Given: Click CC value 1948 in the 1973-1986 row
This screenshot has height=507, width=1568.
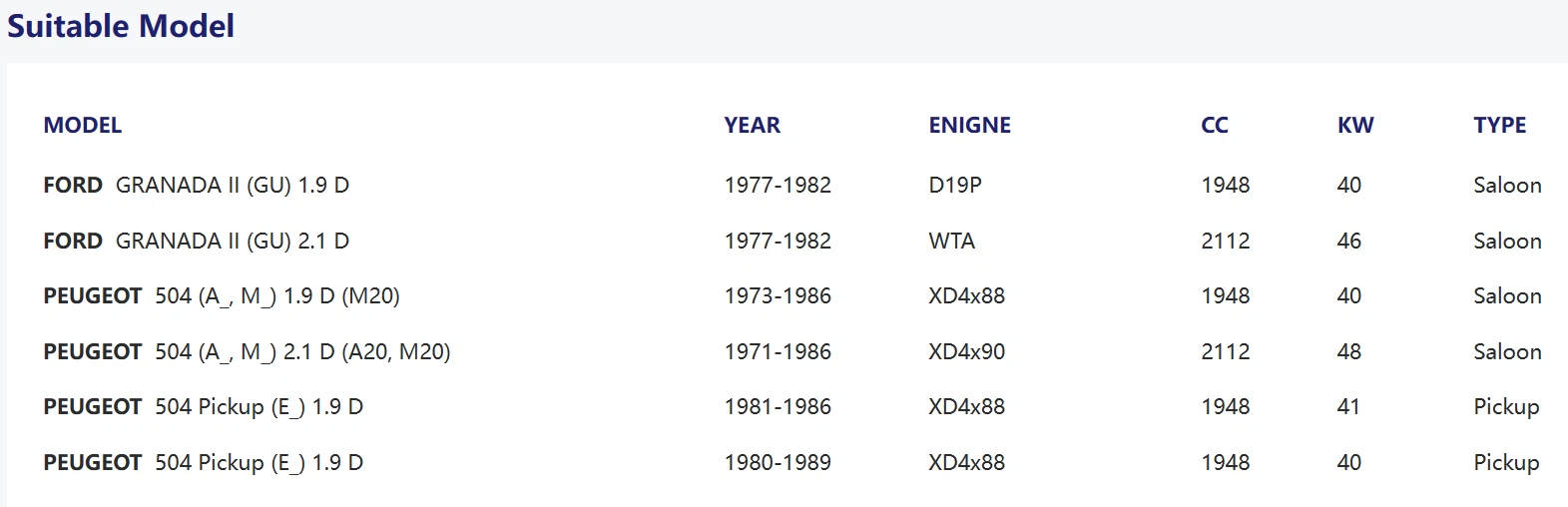Looking at the screenshot, I should tap(1226, 296).
